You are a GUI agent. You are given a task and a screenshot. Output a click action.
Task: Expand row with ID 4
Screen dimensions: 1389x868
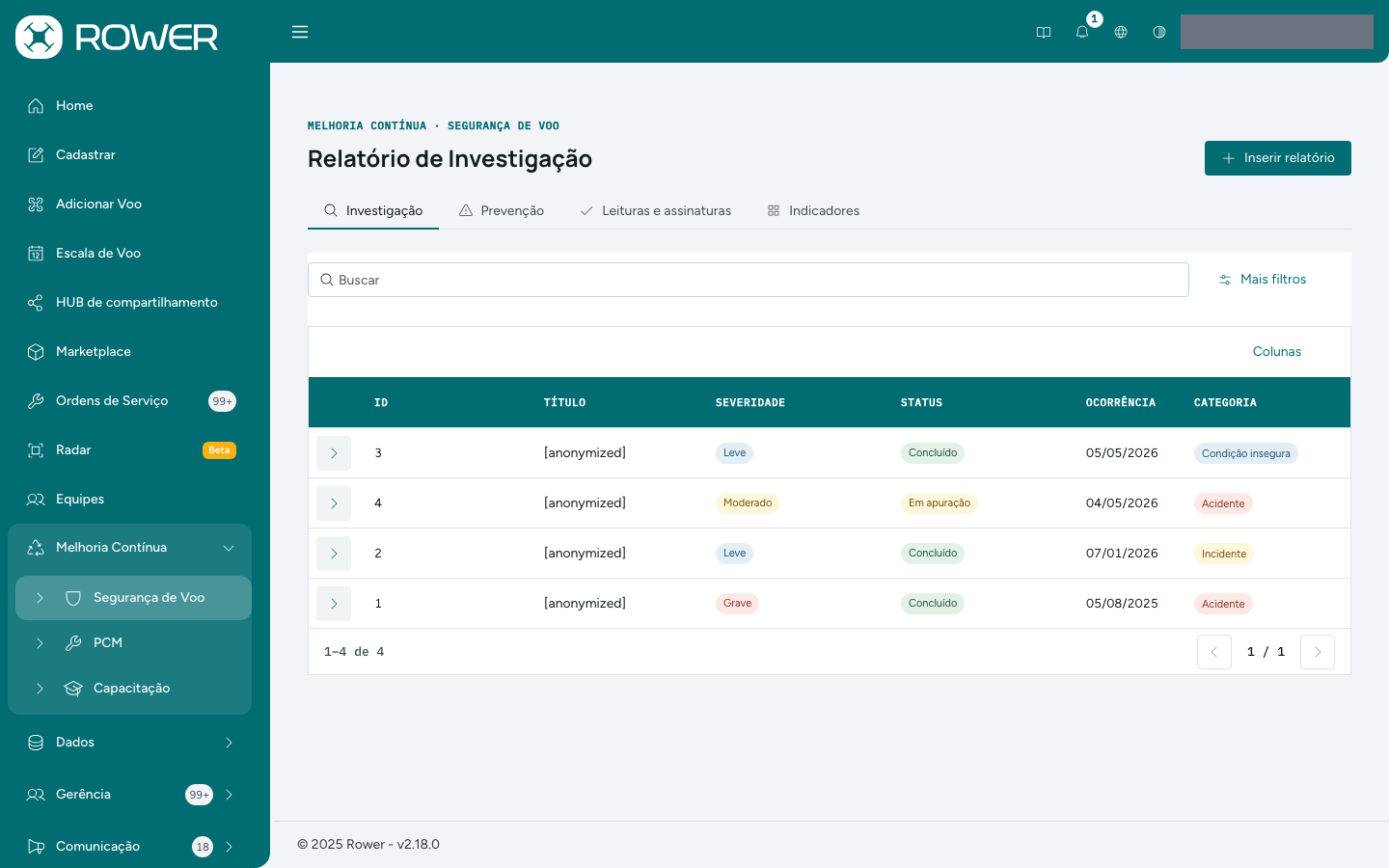[334, 503]
